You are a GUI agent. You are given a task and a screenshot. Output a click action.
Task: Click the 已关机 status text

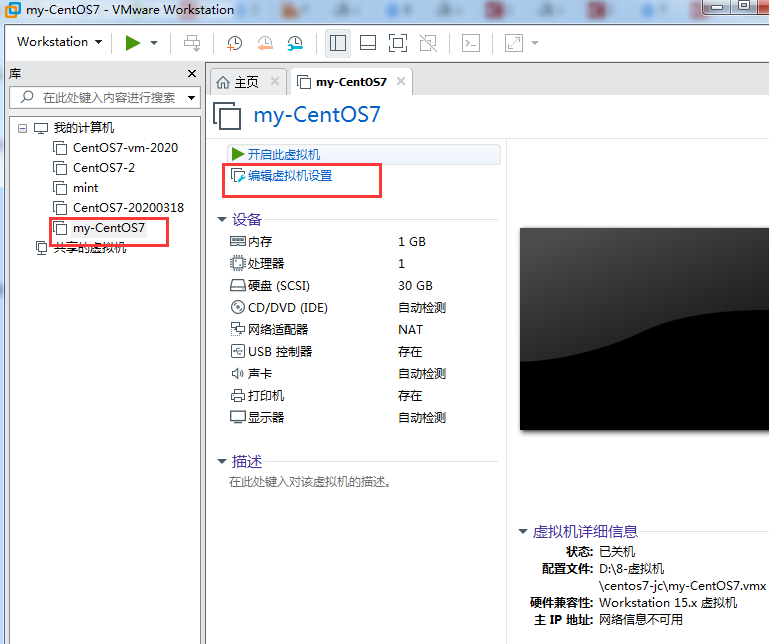617,552
